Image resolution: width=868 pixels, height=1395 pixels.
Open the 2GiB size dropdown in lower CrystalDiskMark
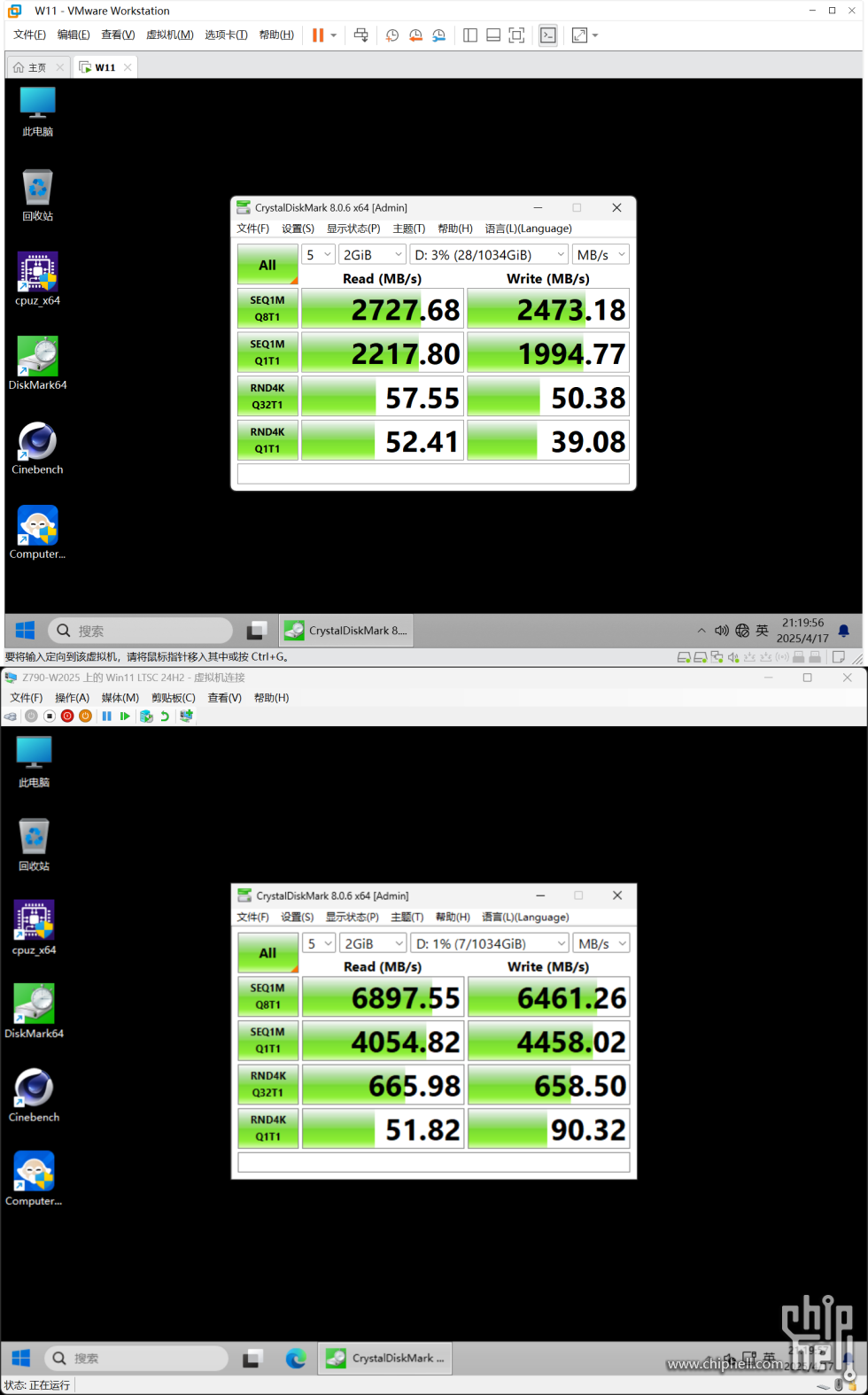(374, 944)
